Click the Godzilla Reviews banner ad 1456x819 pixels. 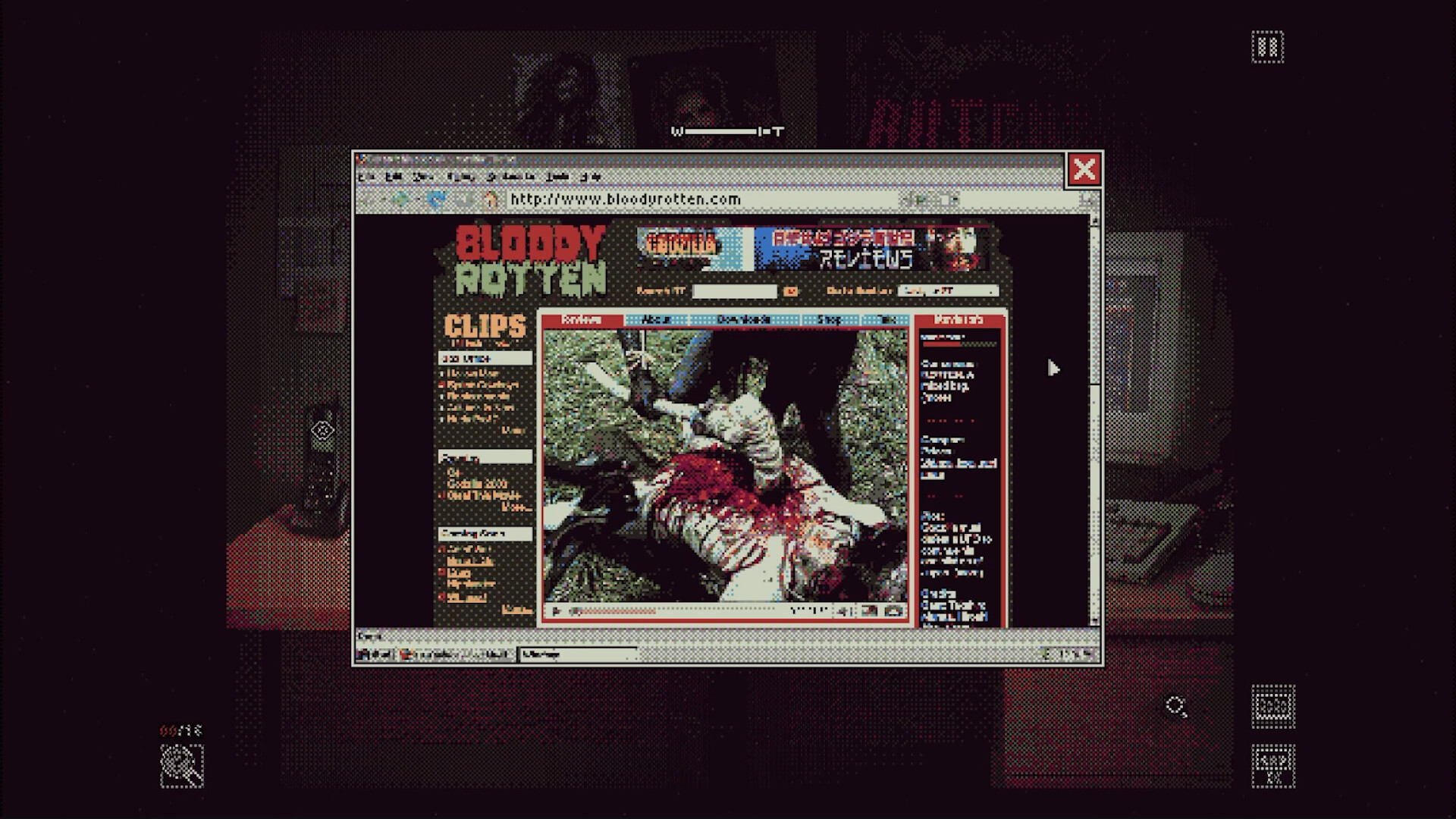click(813, 249)
